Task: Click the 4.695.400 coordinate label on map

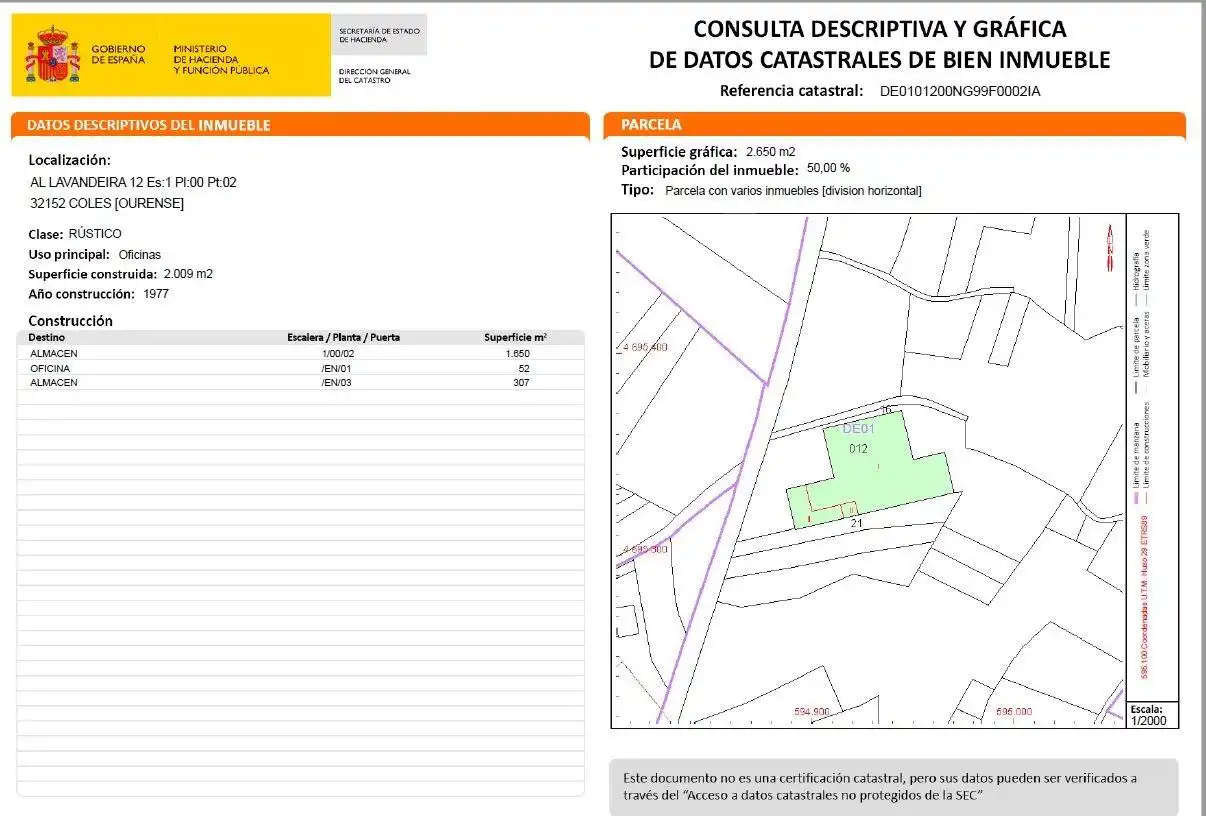Action: tap(645, 347)
